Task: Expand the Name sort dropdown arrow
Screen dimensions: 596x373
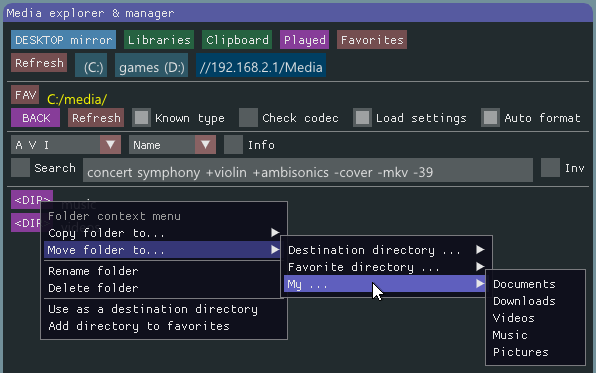Action: tap(206, 145)
